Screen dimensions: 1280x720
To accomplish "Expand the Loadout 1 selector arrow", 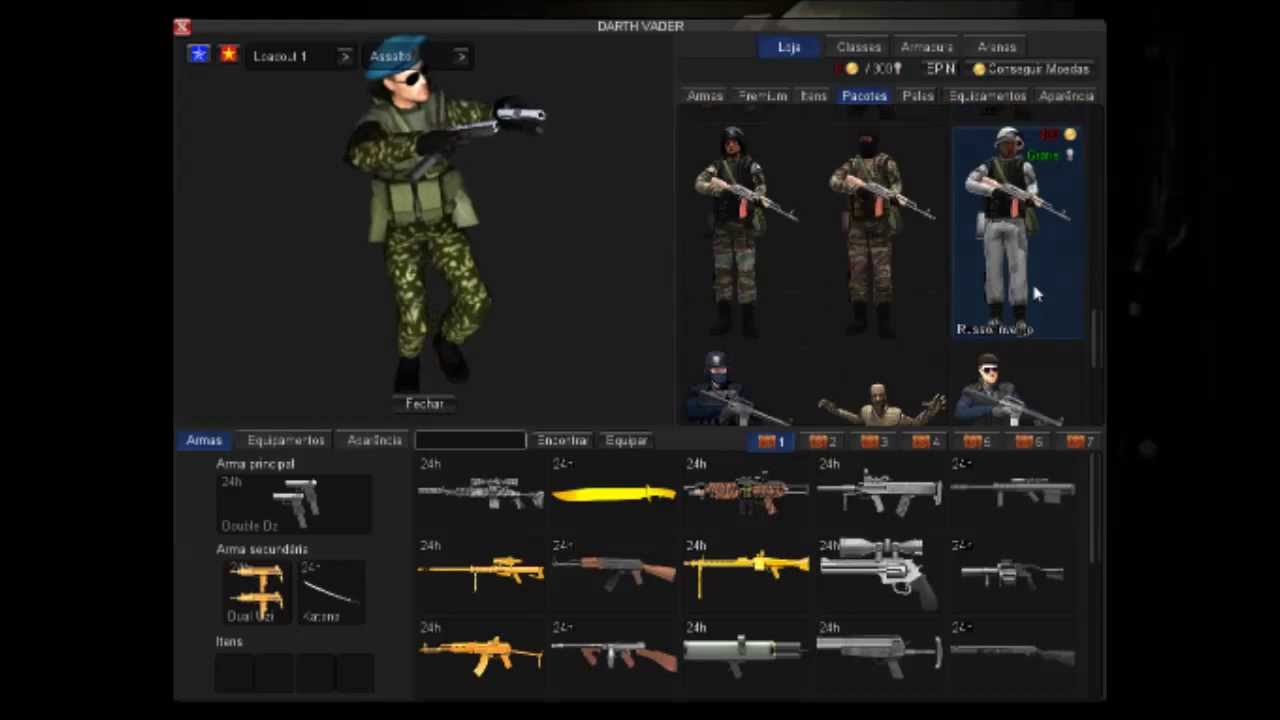I will tap(344, 56).
